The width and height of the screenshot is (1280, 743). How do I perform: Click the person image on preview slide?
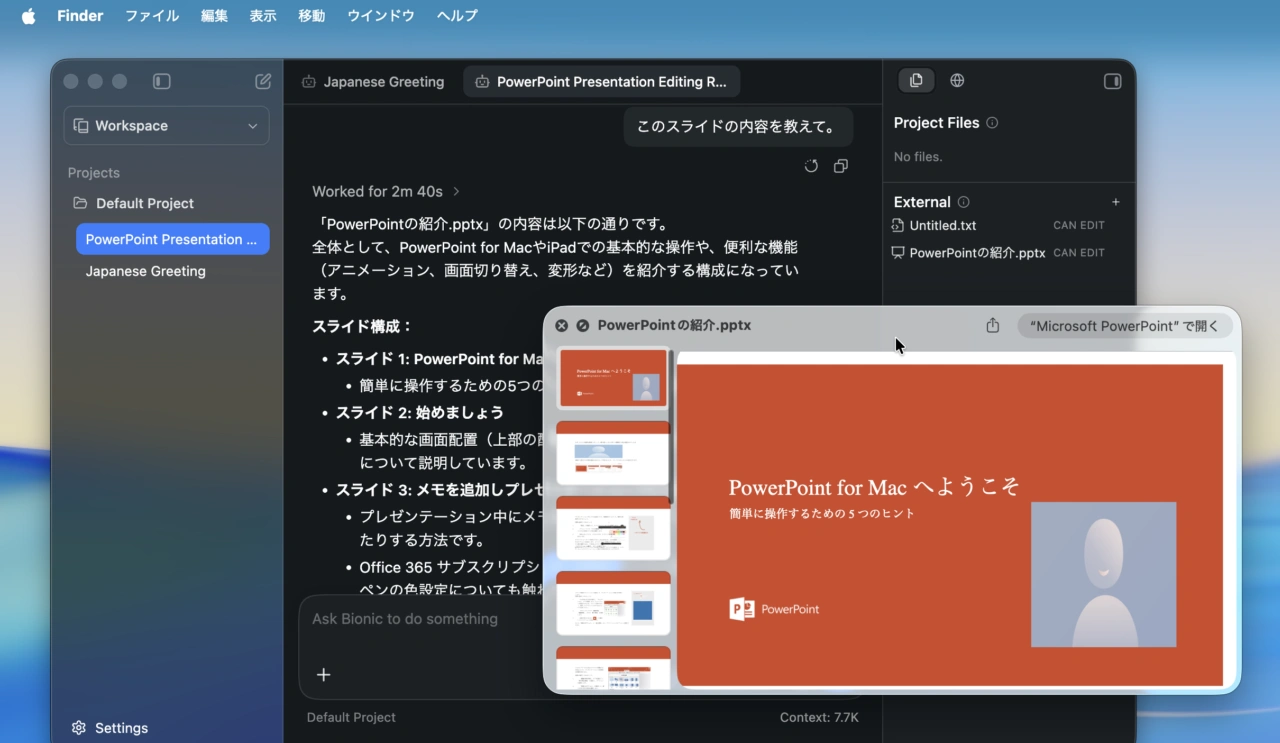(x=1104, y=575)
